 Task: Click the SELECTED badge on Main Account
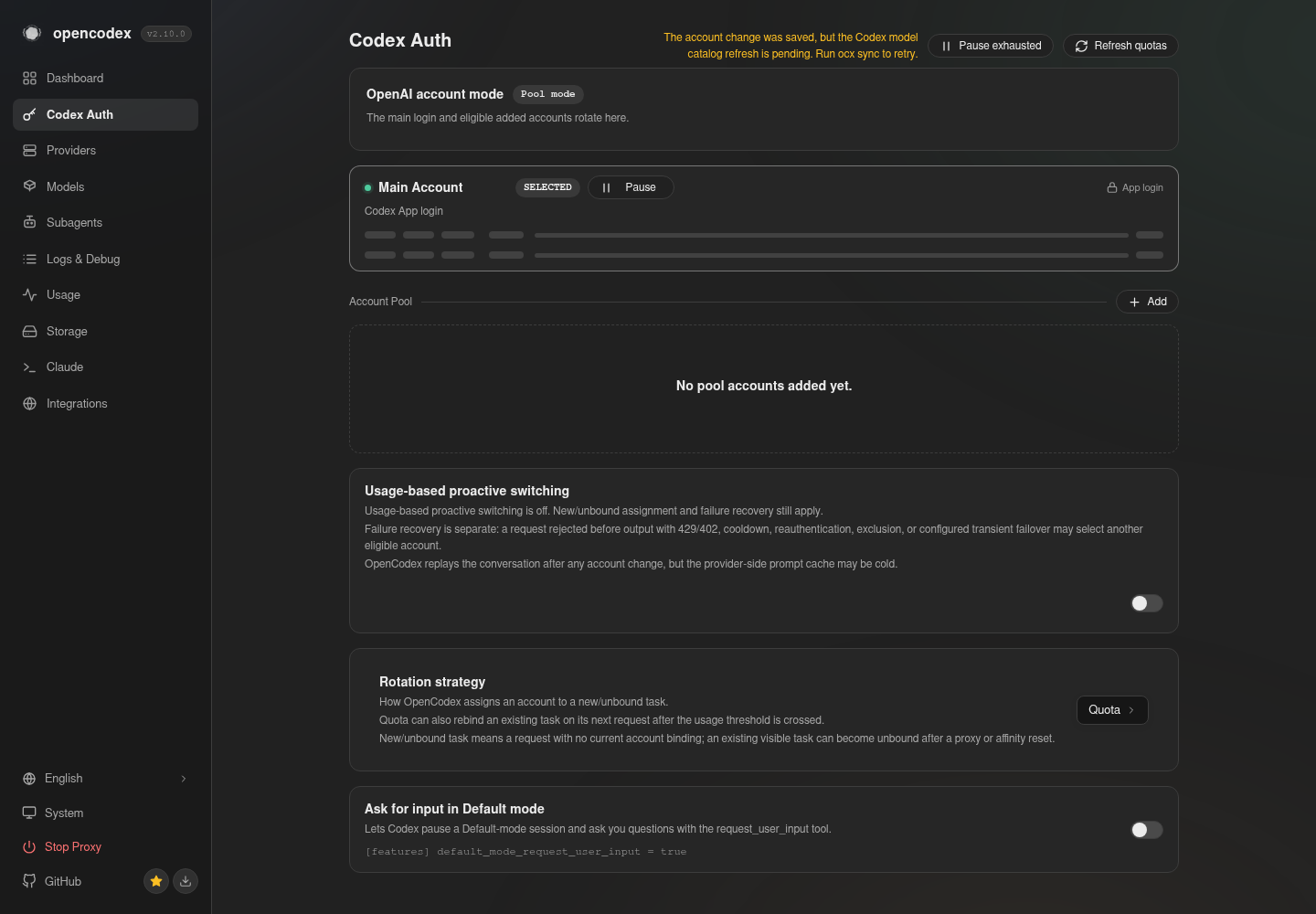pos(547,187)
